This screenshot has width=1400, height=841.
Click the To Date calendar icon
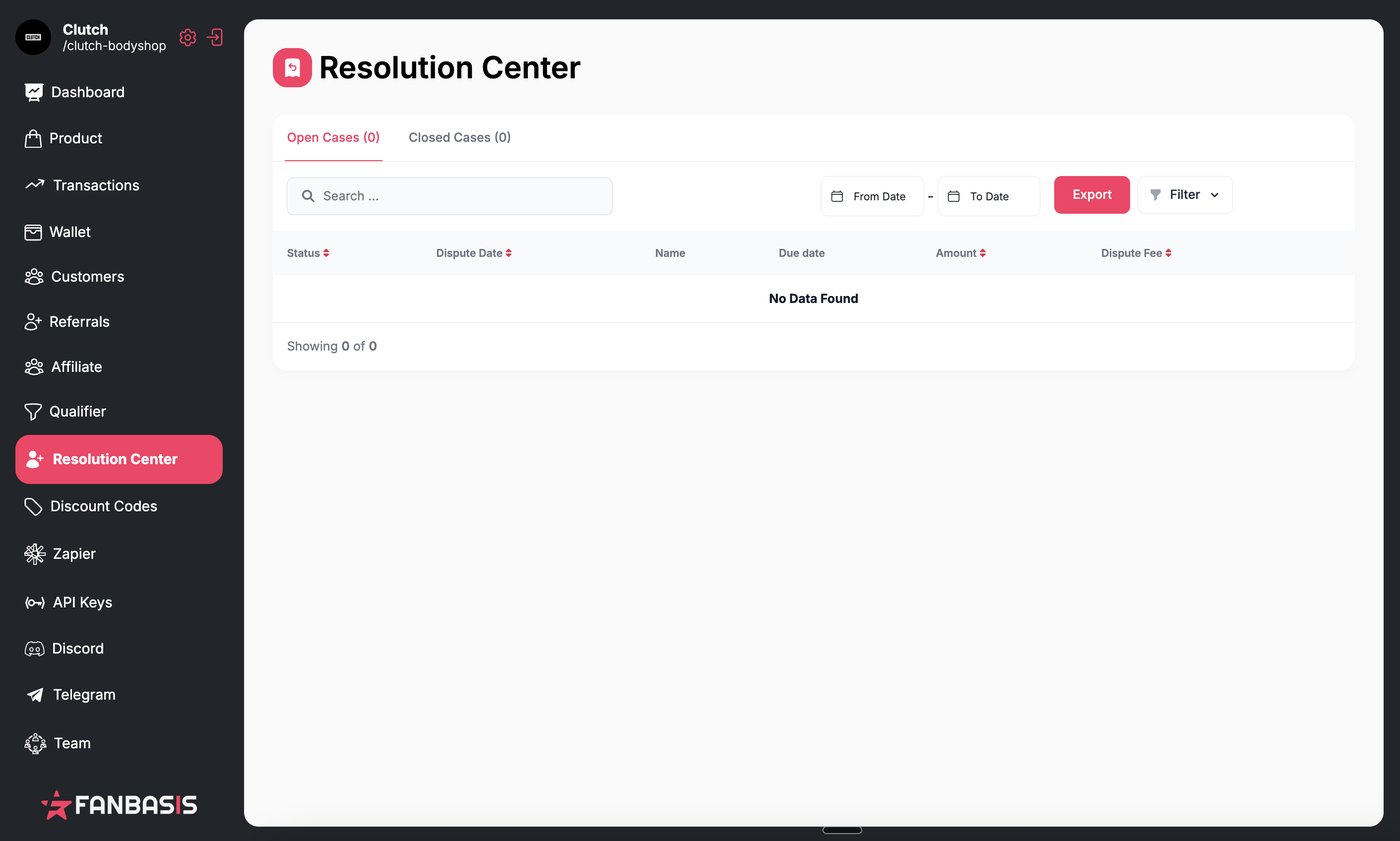click(x=954, y=196)
